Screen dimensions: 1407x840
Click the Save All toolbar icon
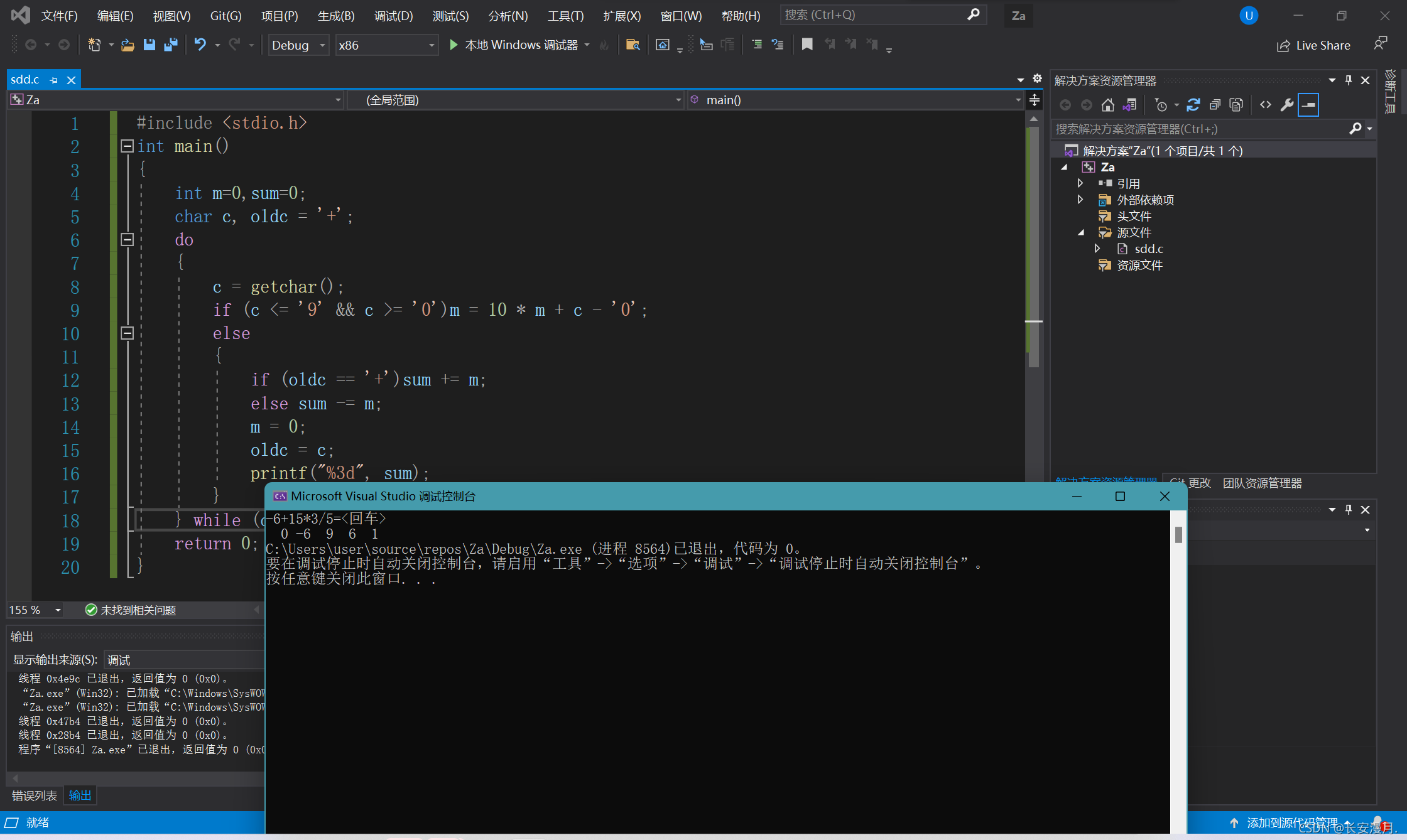tap(170, 45)
